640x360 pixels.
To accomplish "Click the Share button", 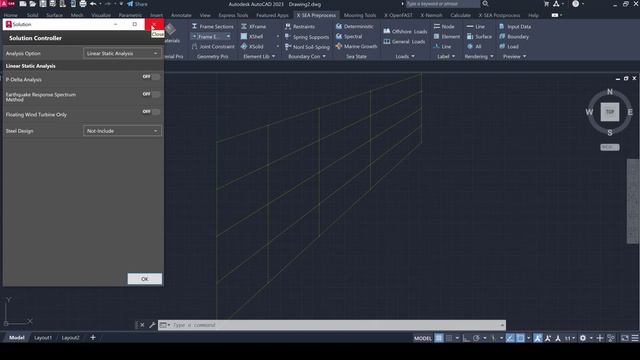I will (137, 4).
